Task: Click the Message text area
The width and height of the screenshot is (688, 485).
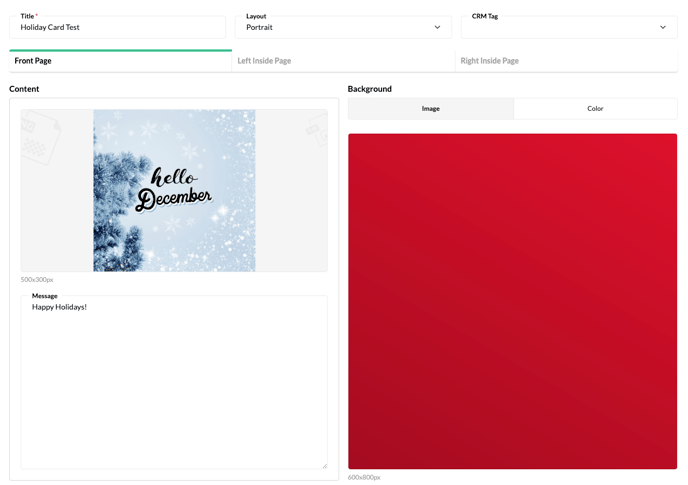Action: coord(174,382)
